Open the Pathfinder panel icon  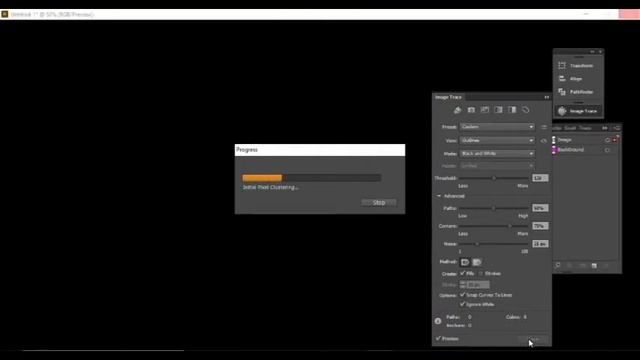(562, 92)
